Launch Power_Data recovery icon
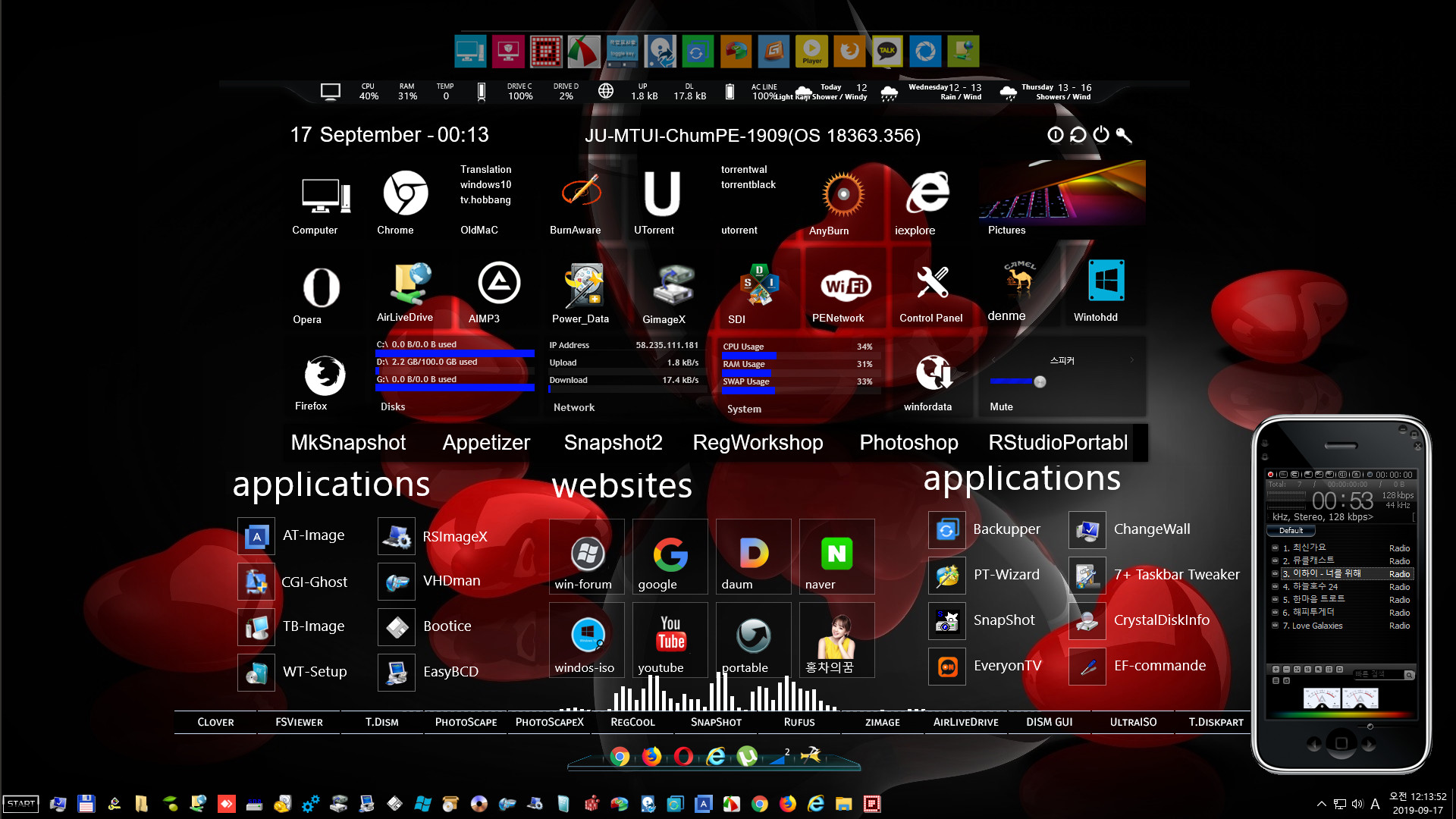Image resolution: width=1456 pixels, height=819 pixels. point(583,284)
